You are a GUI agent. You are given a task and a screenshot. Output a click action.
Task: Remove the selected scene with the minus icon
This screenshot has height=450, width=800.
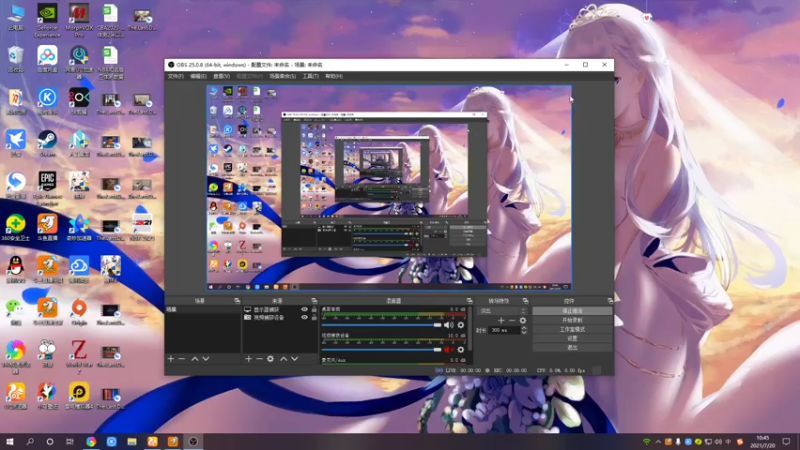[x=182, y=359]
